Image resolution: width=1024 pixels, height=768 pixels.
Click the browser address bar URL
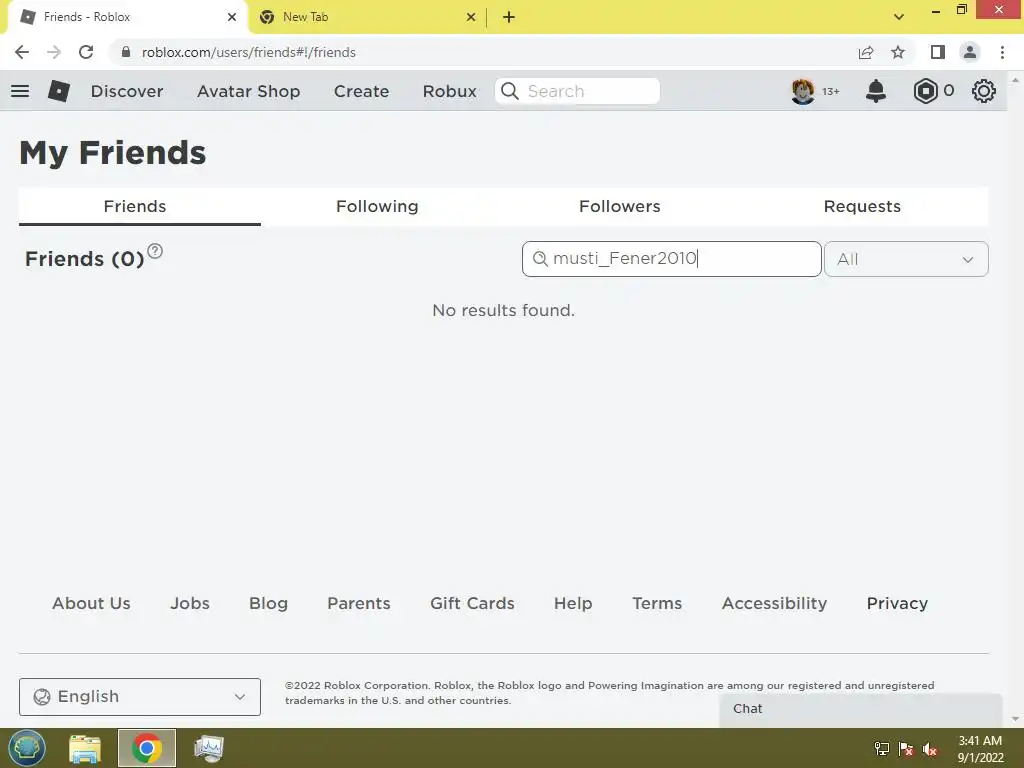pos(248,52)
